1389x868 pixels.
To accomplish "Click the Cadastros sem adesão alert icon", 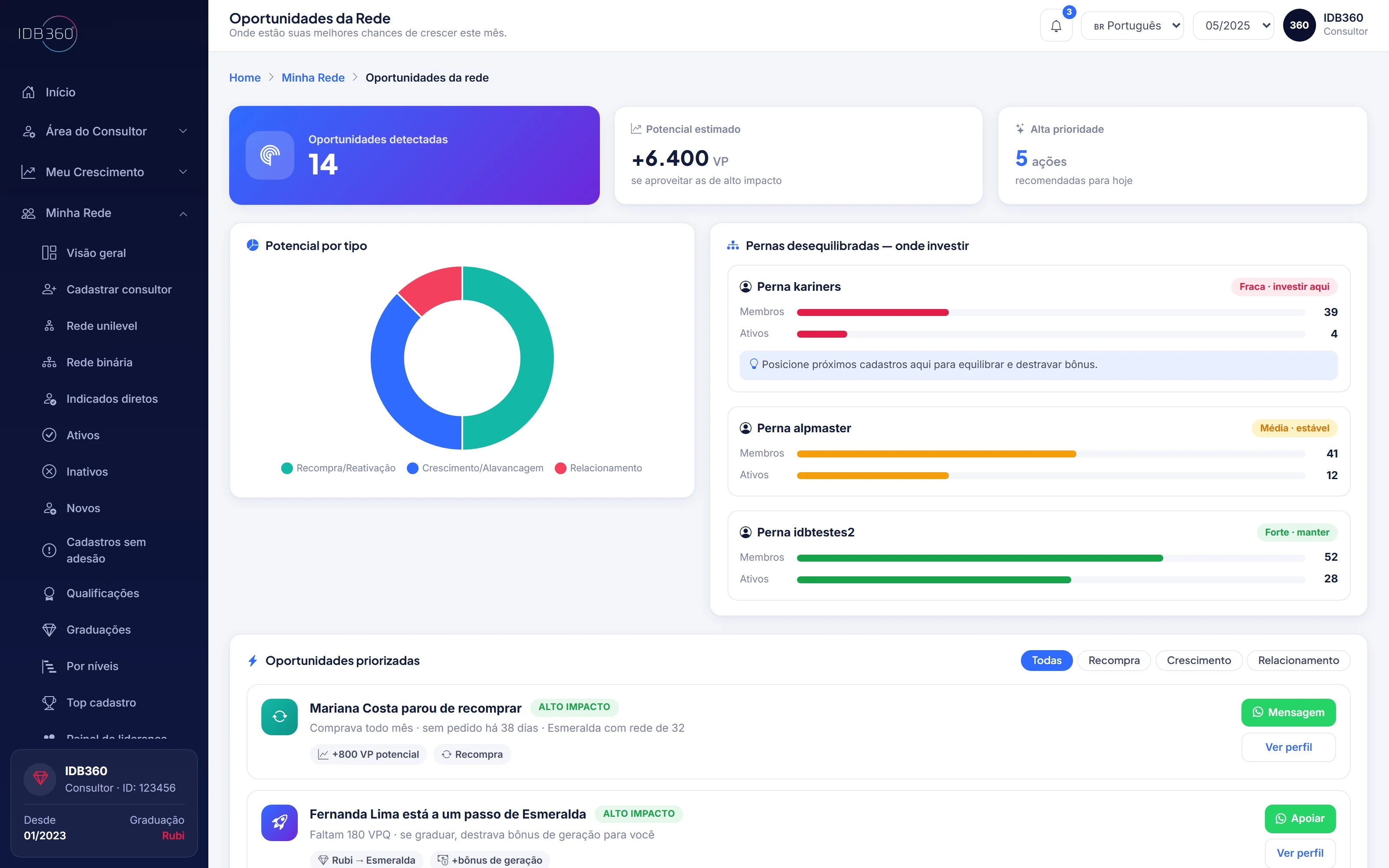I will coord(49,550).
